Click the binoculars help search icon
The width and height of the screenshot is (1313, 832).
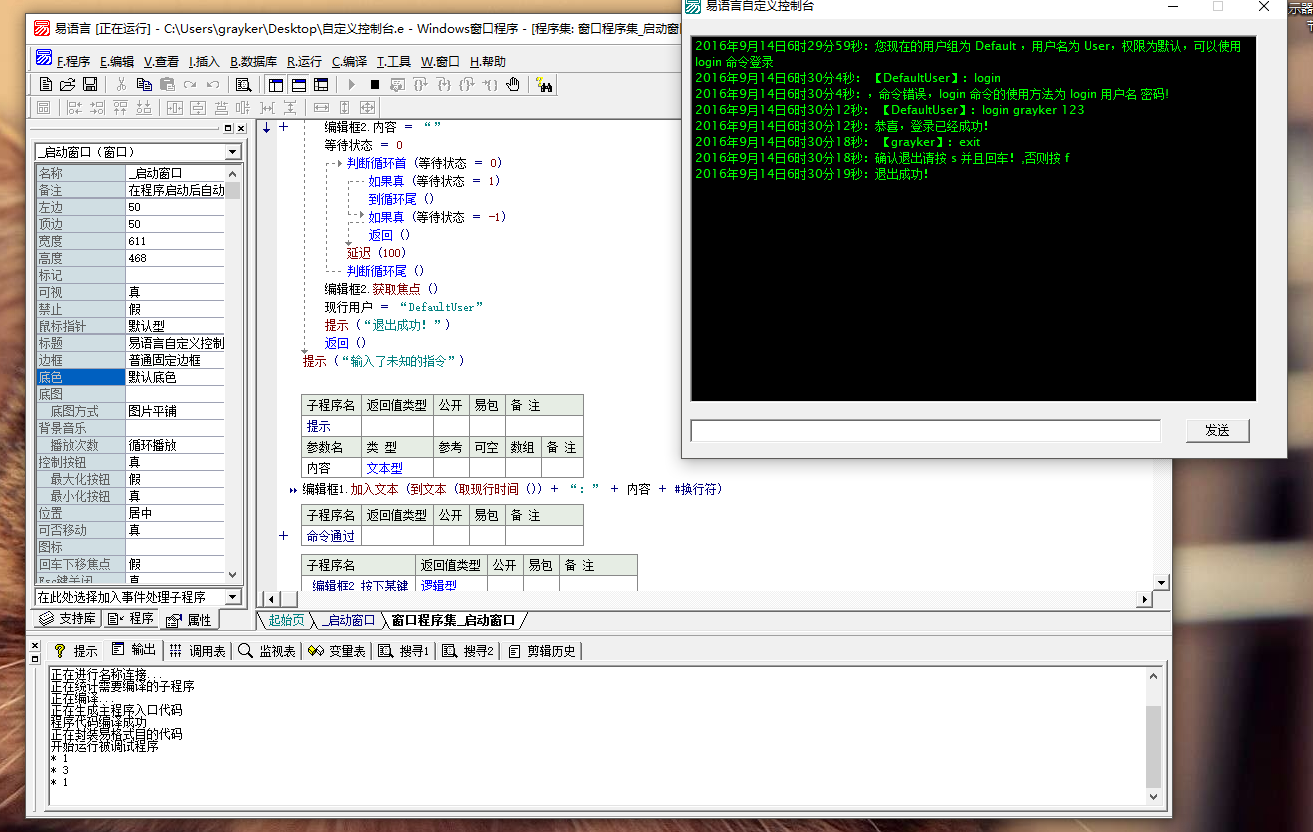pyautogui.click(x=545, y=85)
